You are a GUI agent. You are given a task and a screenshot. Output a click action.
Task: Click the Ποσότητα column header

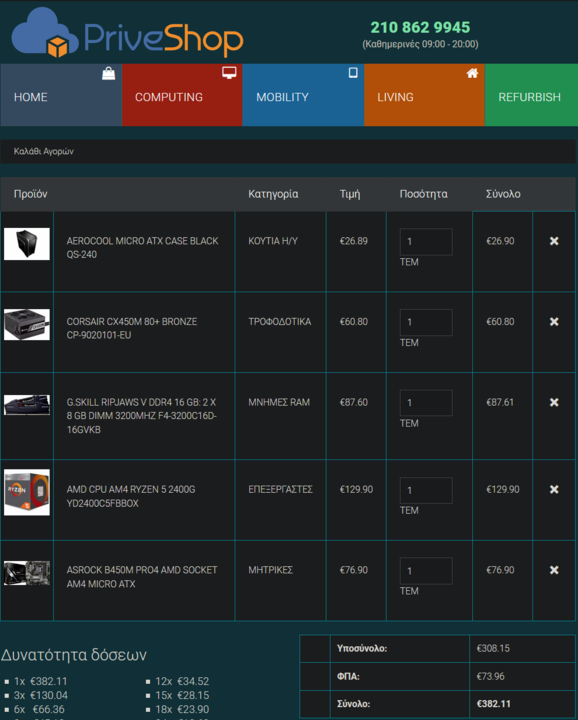pyautogui.click(x=423, y=194)
